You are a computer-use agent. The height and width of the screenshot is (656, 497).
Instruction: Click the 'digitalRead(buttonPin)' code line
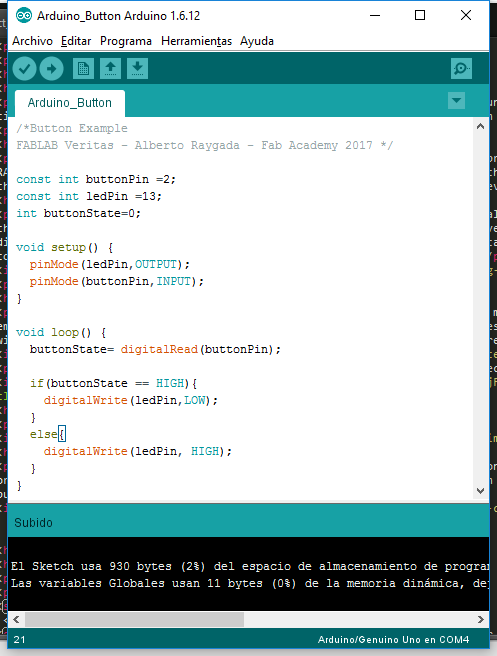tap(155, 349)
